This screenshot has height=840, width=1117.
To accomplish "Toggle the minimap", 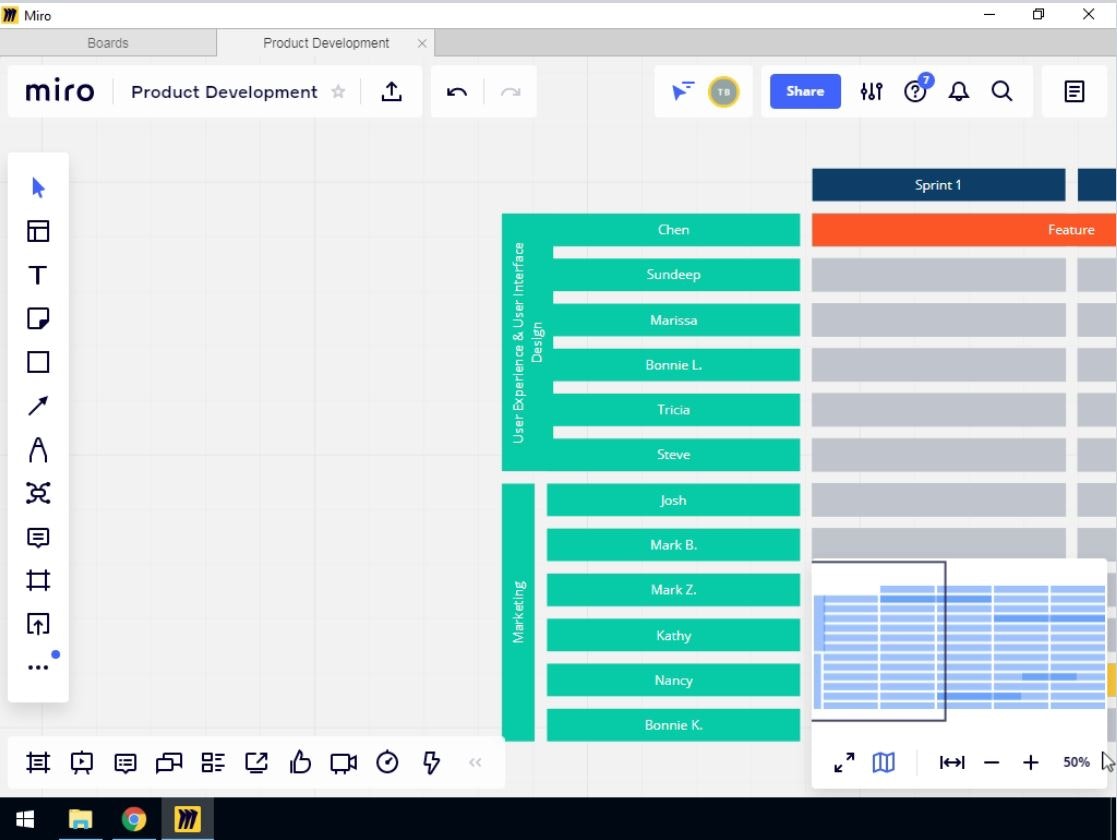I will (883, 762).
